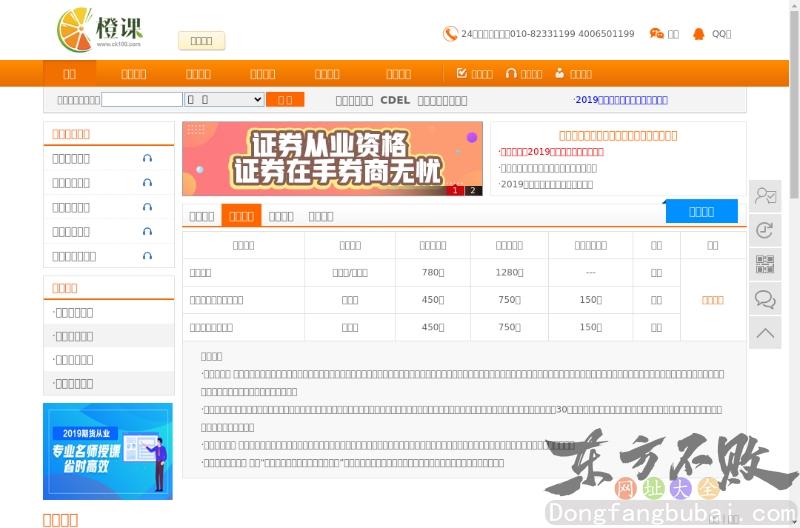
Task: Click the QQ penguin icon
Action: point(699,34)
